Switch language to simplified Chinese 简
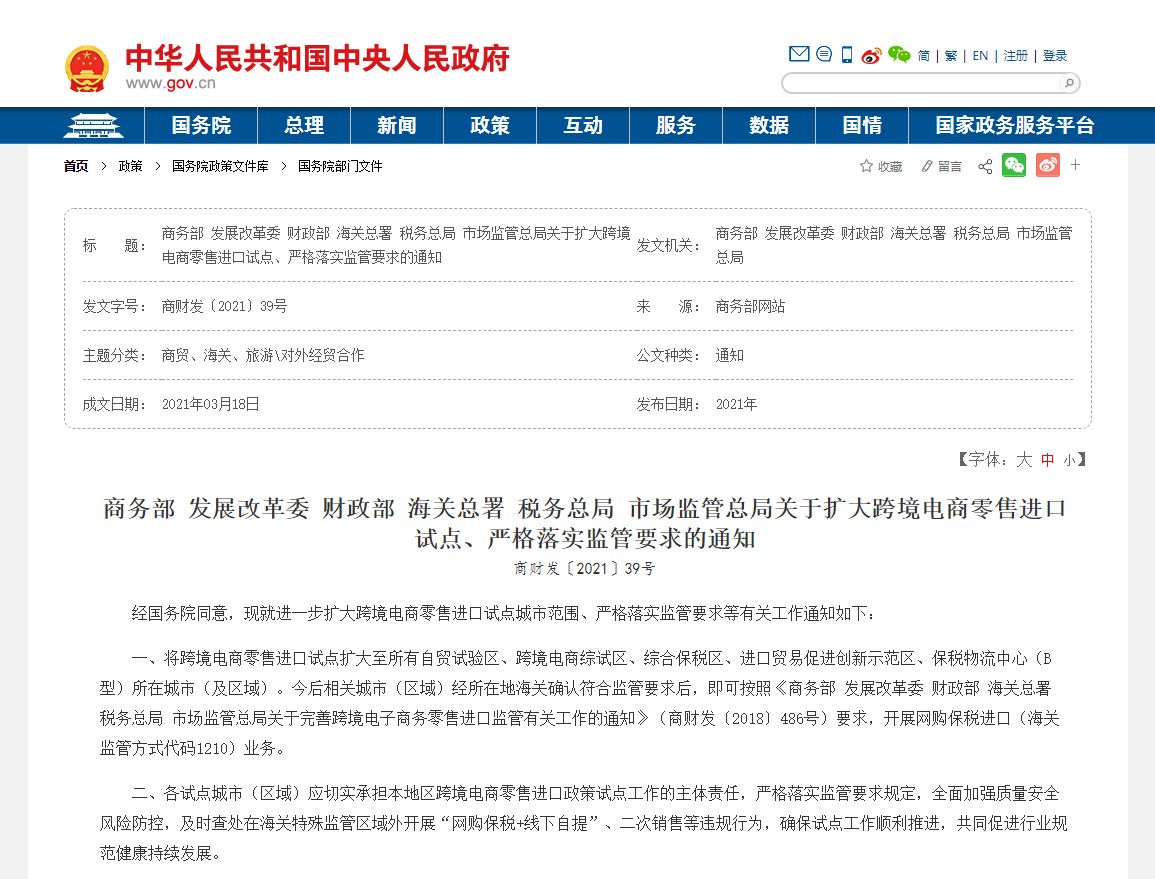1155x879 pixels. pos(926,56)
